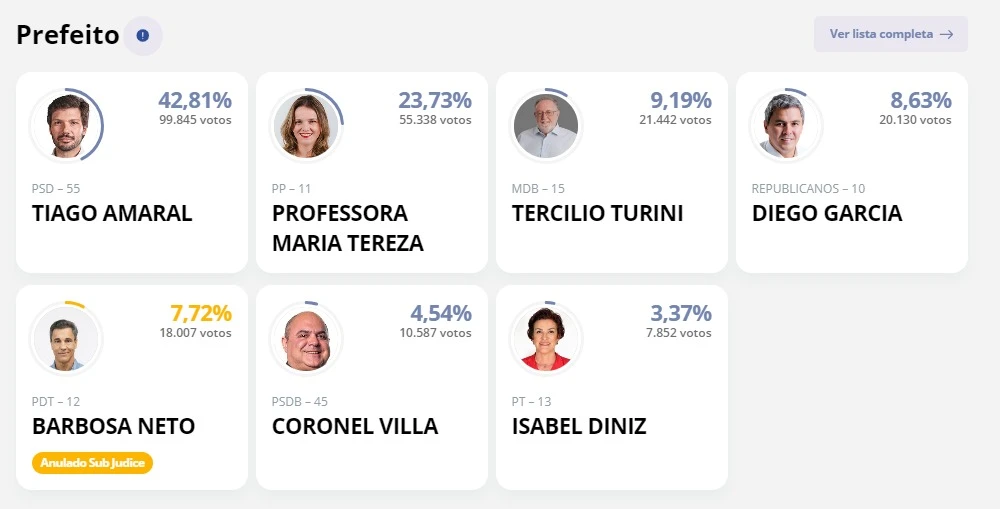Viewport: 1000px width, 509px height.
Task: Select the ISABEL DINIZ name
Action: 579,426
